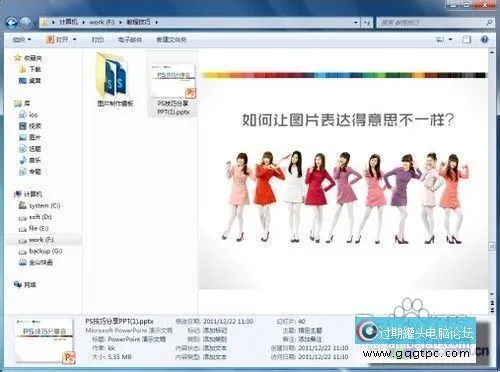This screenshot has height=372, width=500.
Task: Click the author value kk in details pane
Action: coord(111,348)
